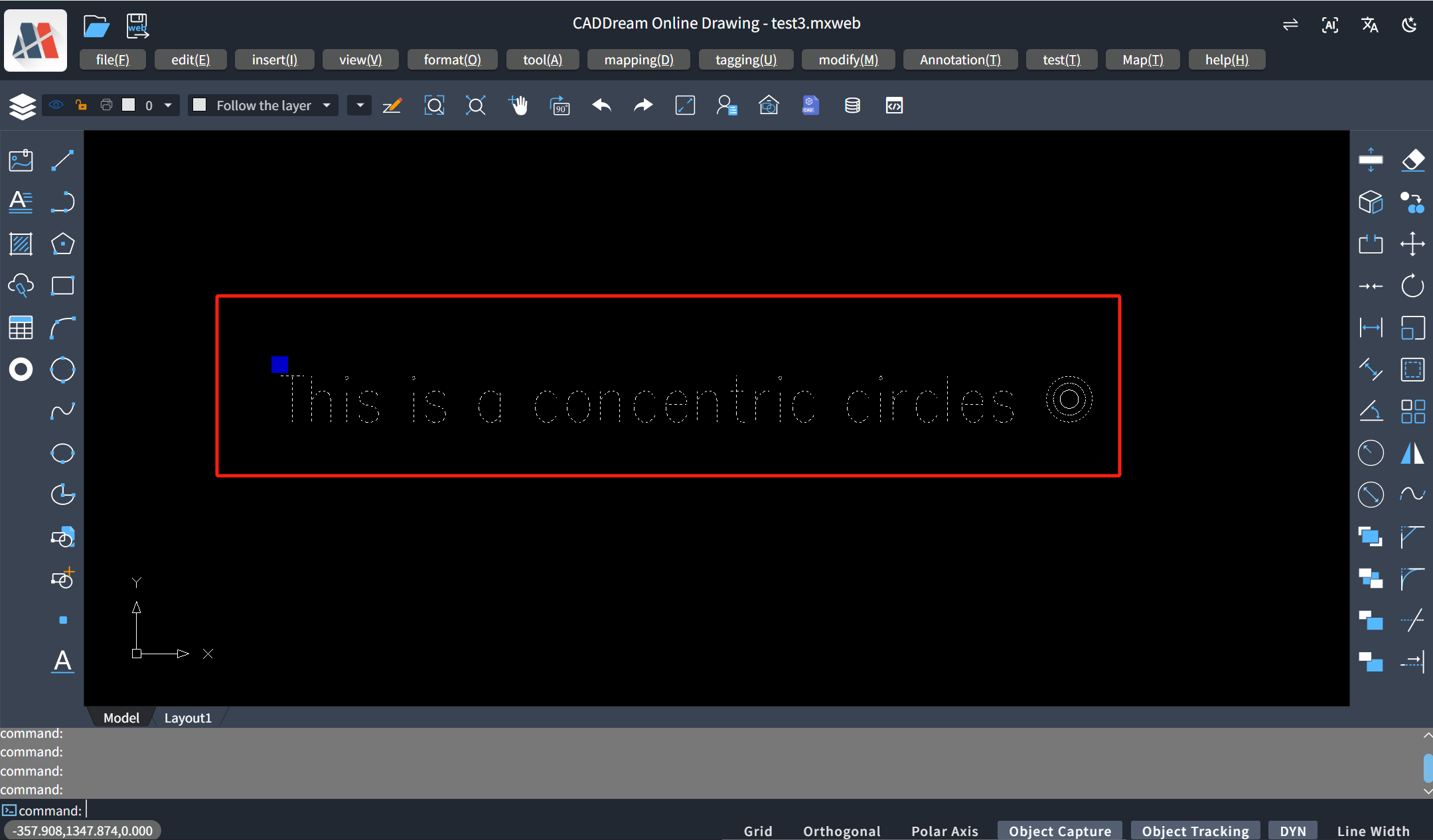Click the Pan hand tool
This screenshot has width=1433, height=840.
coord(518,105)
